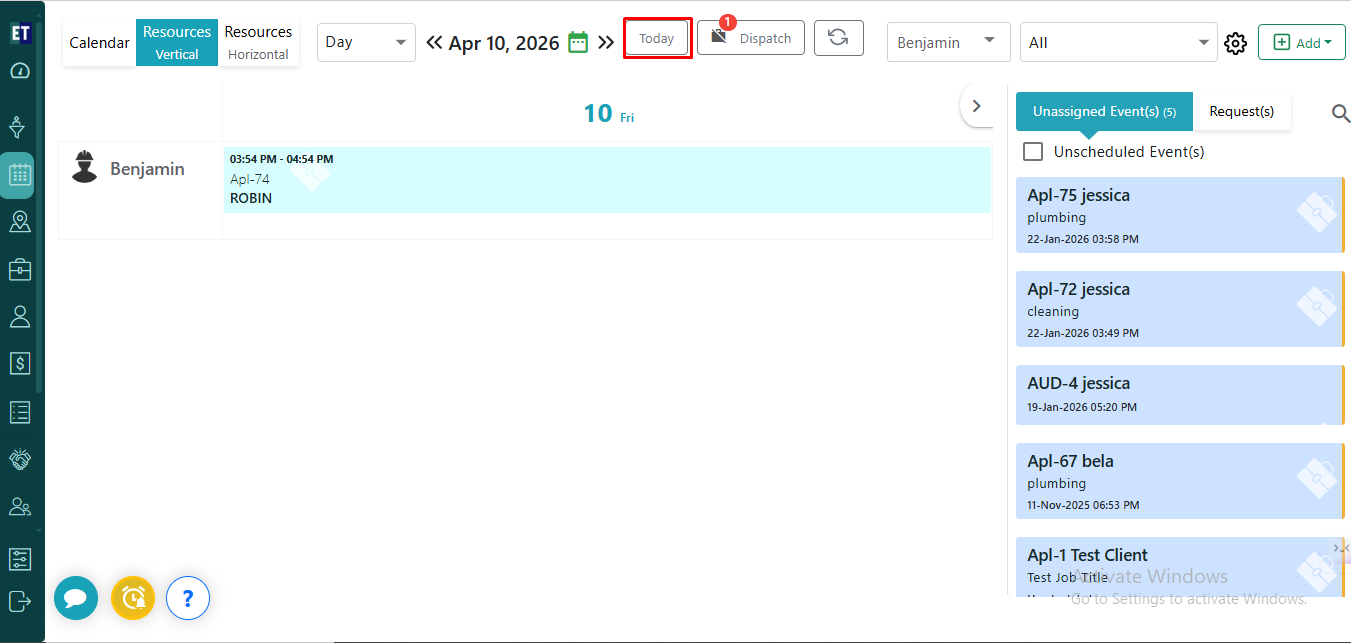Click the refresh calendar icon button
Viewport: 1351px width, 643px height.
[838, 38]
